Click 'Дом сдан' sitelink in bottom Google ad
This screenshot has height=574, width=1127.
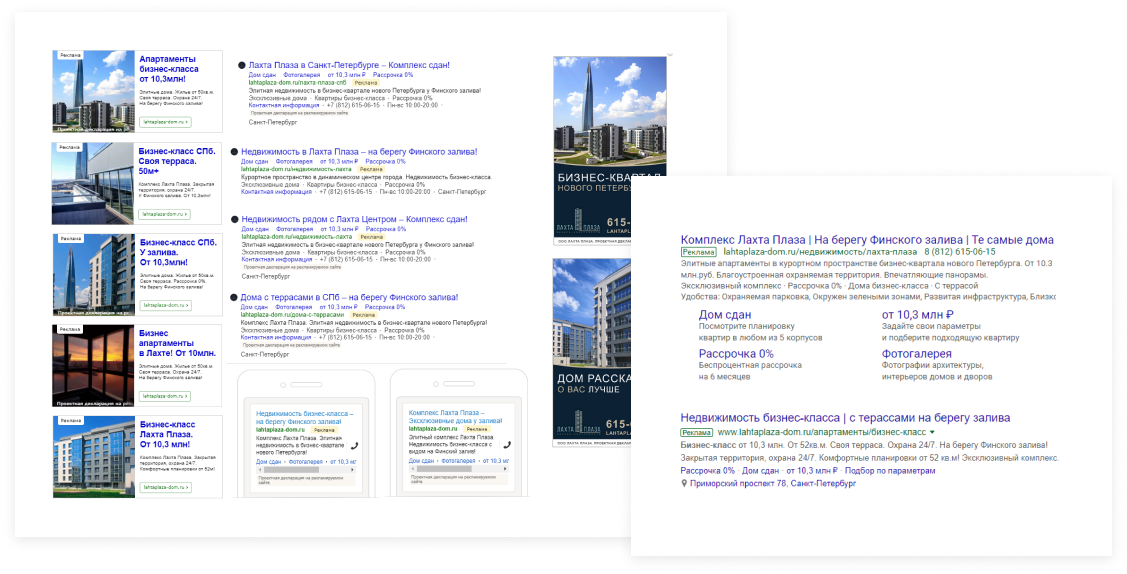click(760, 471)
